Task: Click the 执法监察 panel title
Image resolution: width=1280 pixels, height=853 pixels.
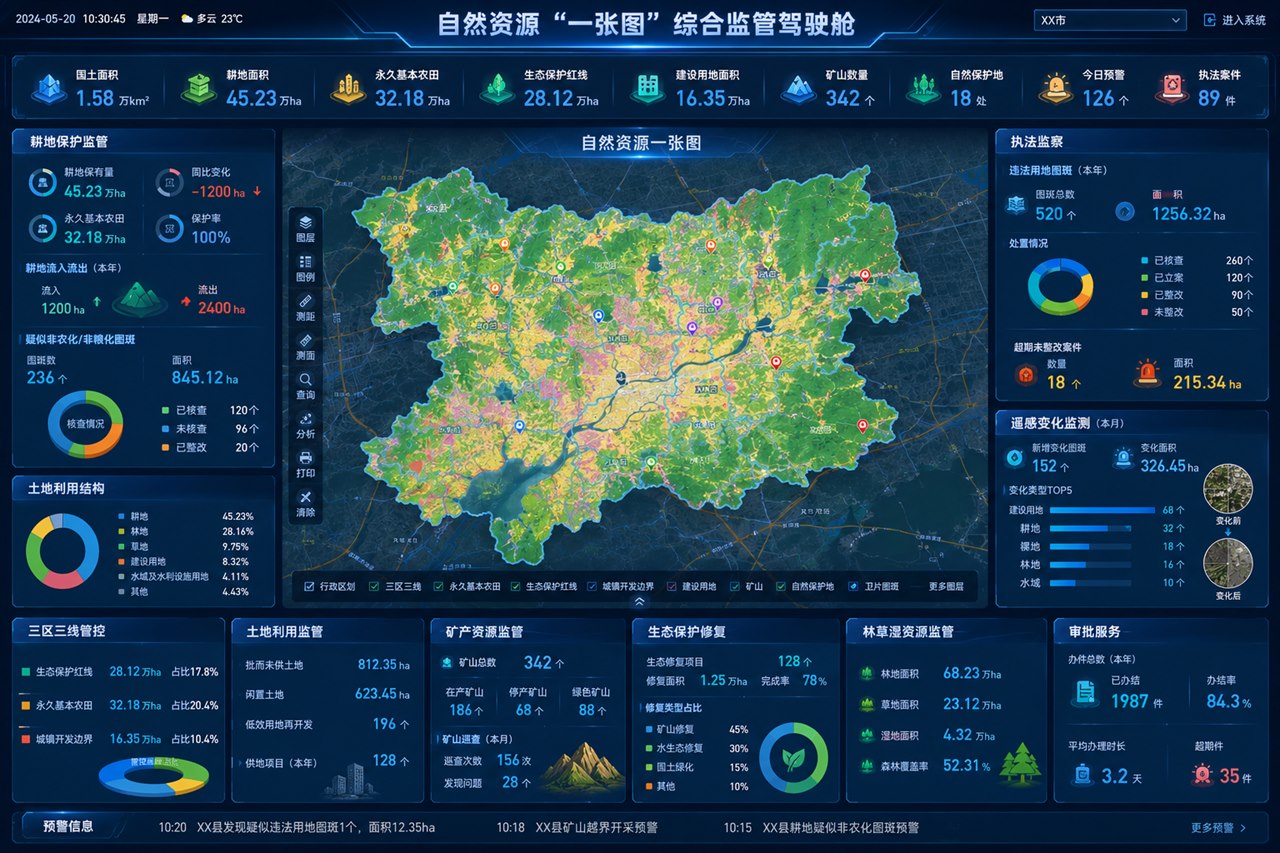Action: 1035,142
